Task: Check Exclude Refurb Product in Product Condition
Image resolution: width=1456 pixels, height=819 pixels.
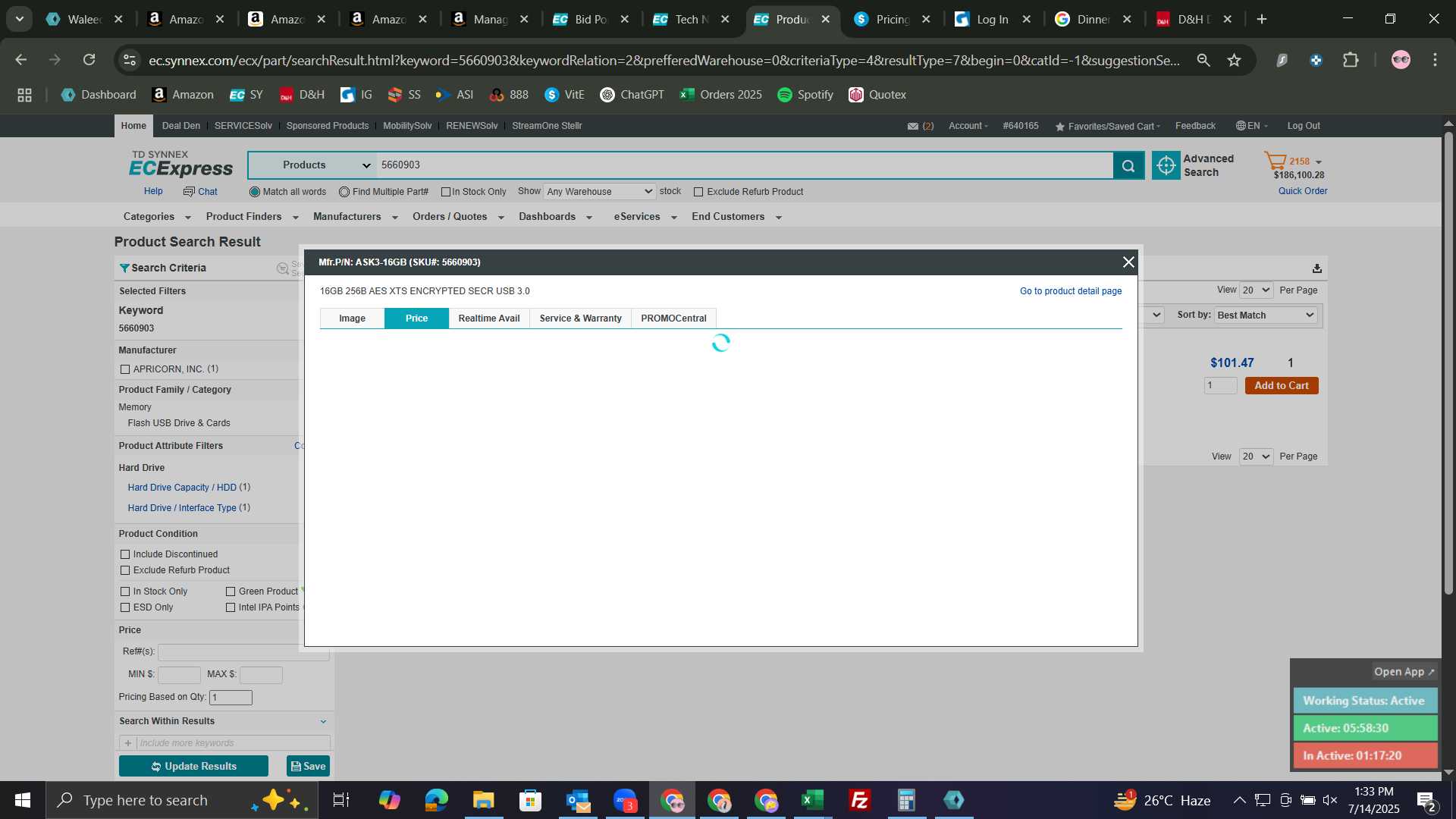Action: 125,570
